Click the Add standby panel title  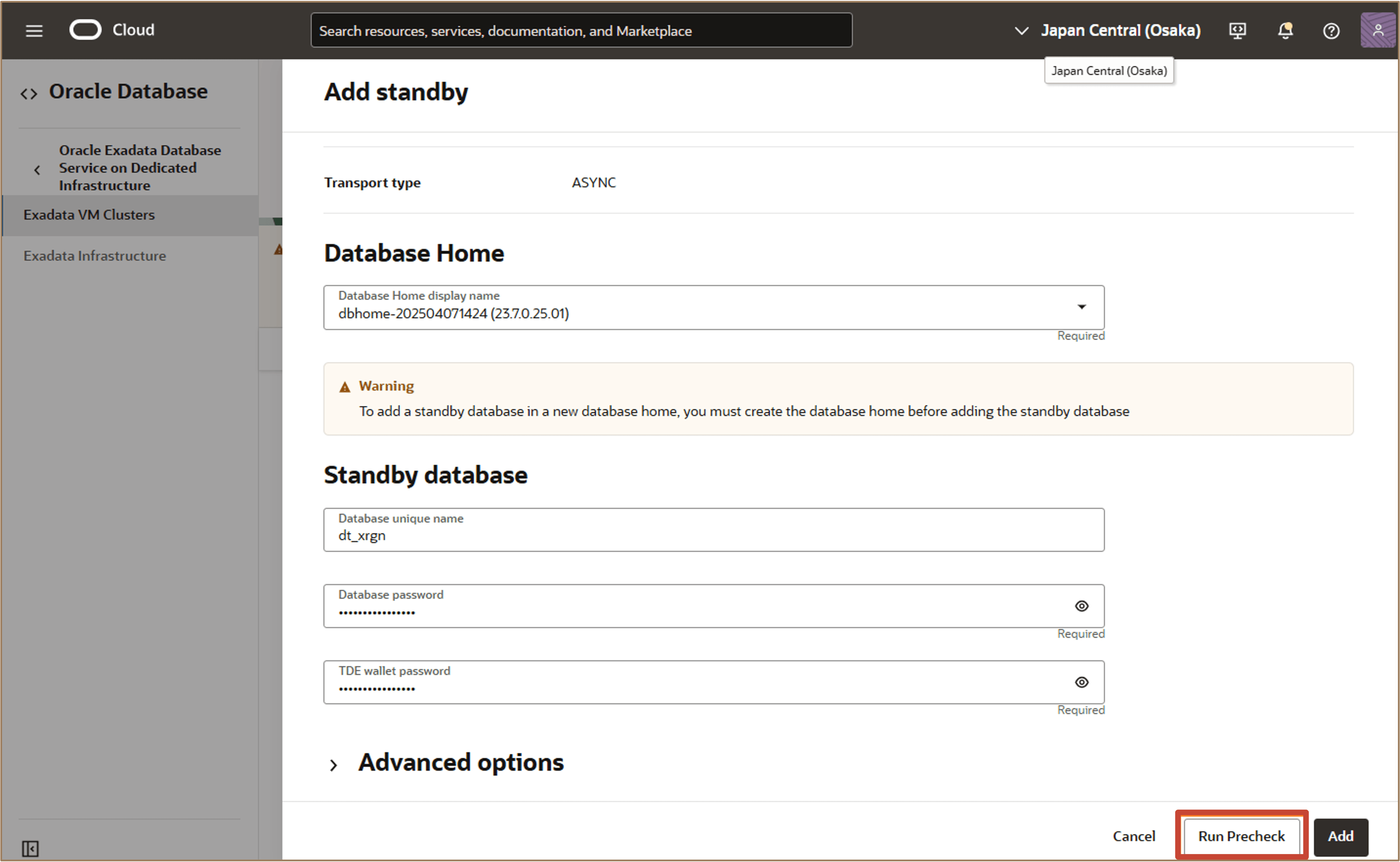point(396,92)
